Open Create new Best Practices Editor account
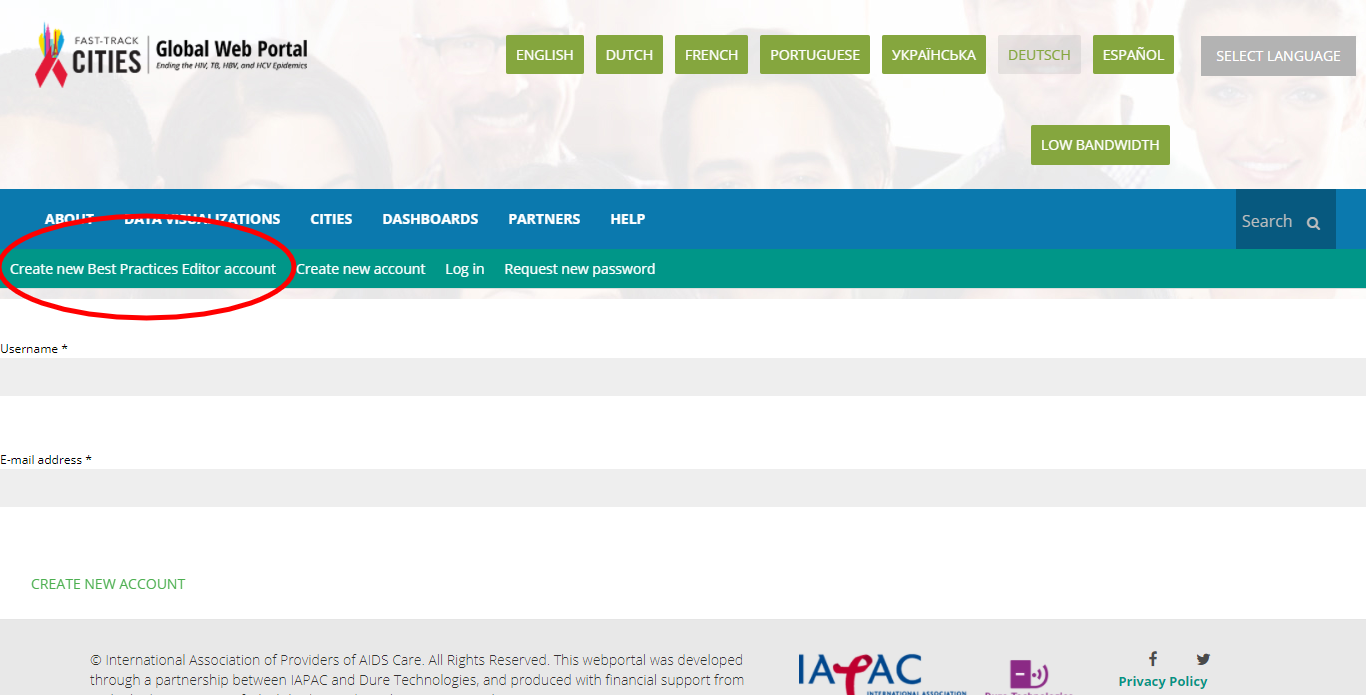The image size is (1366, 695). click(x=141, y=268)
